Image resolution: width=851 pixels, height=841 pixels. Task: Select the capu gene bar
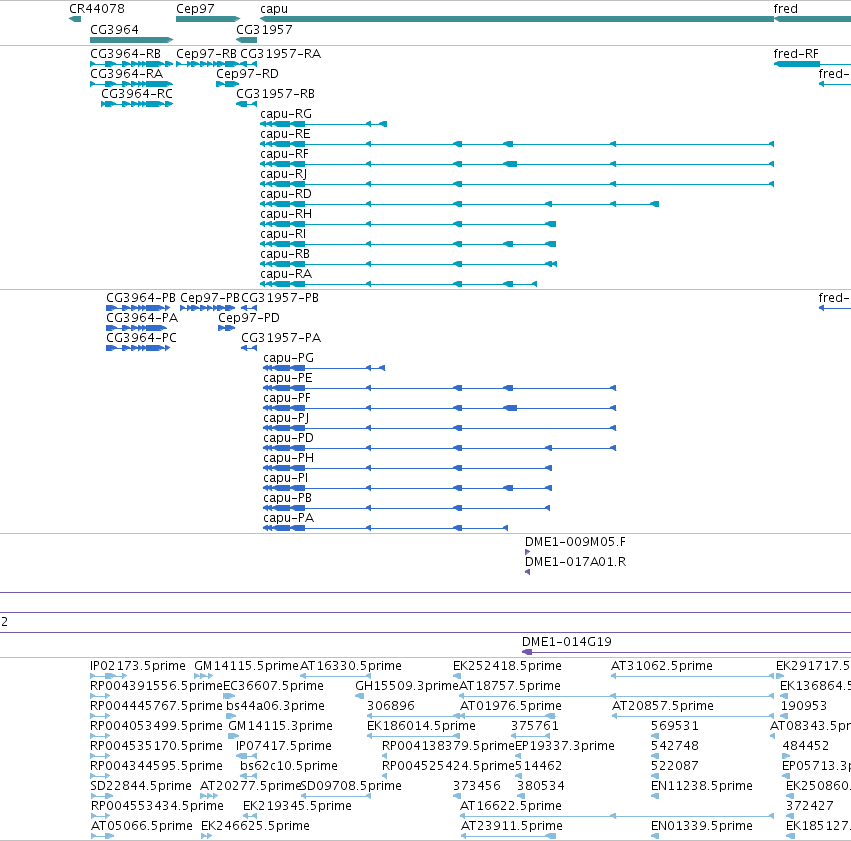(517, 19)
